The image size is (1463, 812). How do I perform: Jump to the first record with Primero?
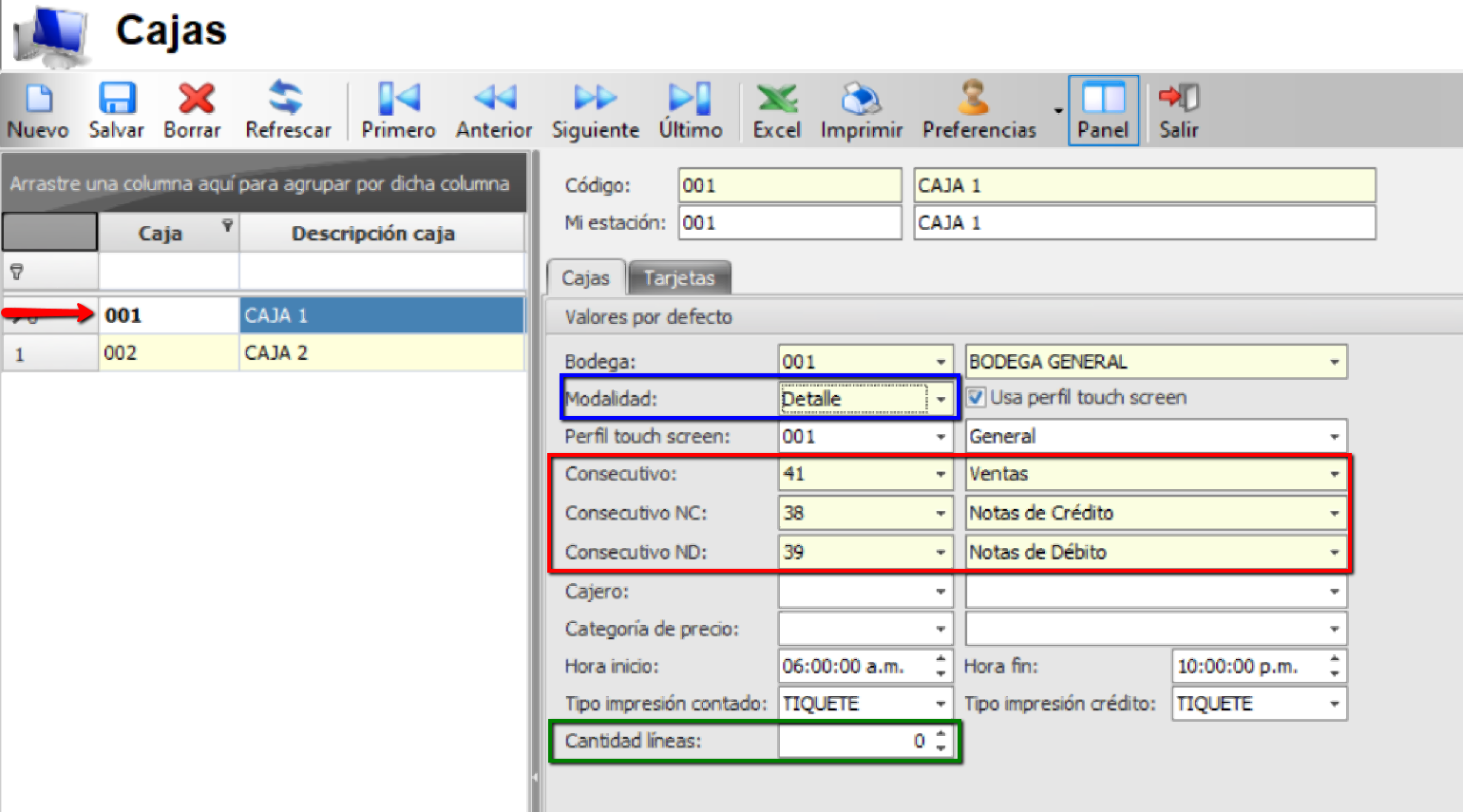[397, 107]
